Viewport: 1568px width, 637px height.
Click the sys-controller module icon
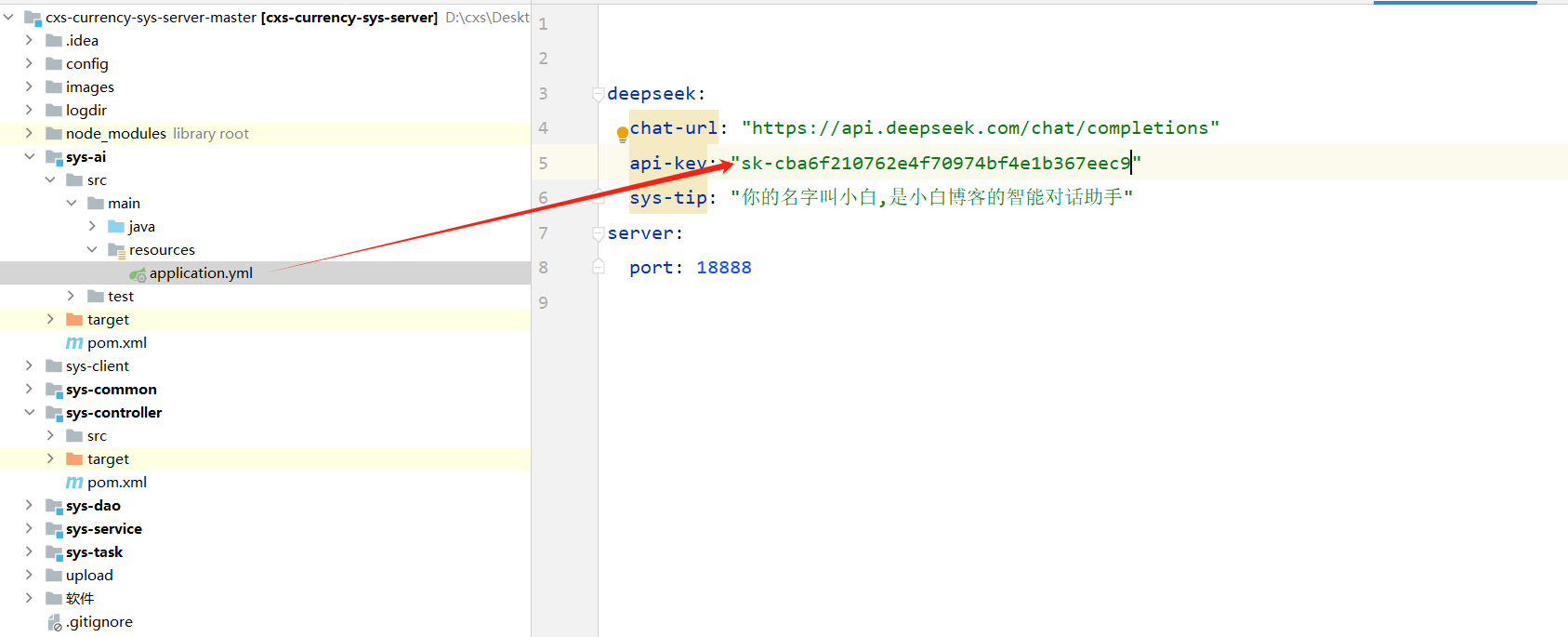(x=54, y=413)
